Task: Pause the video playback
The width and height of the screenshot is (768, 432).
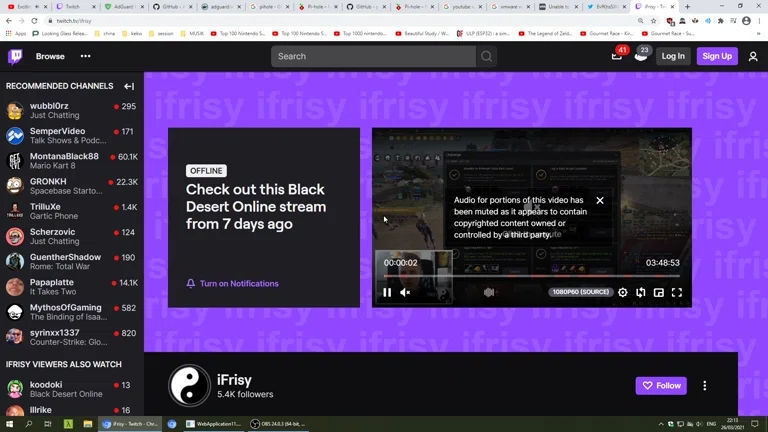Action: click(387, 293)
